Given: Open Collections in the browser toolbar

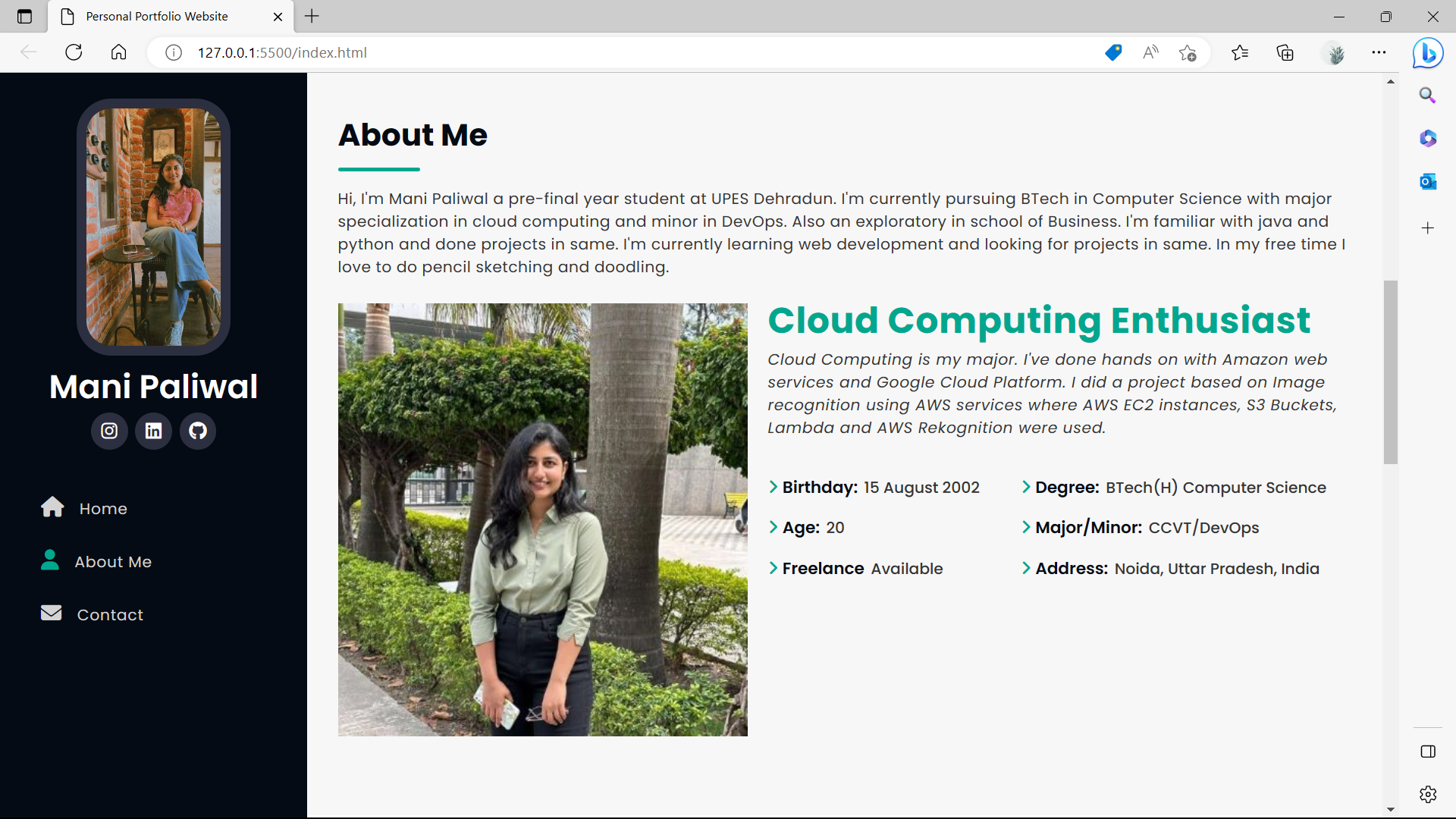Looking at the screenshot, I should [x=1285, y=52].
